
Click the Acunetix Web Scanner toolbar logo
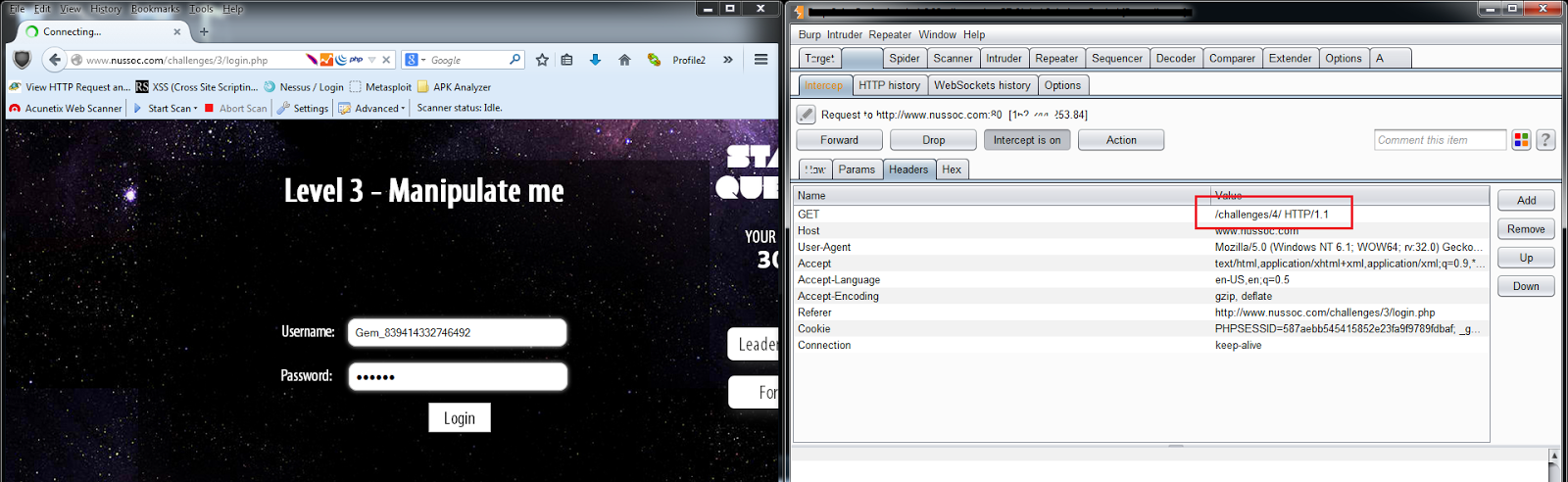66,109
